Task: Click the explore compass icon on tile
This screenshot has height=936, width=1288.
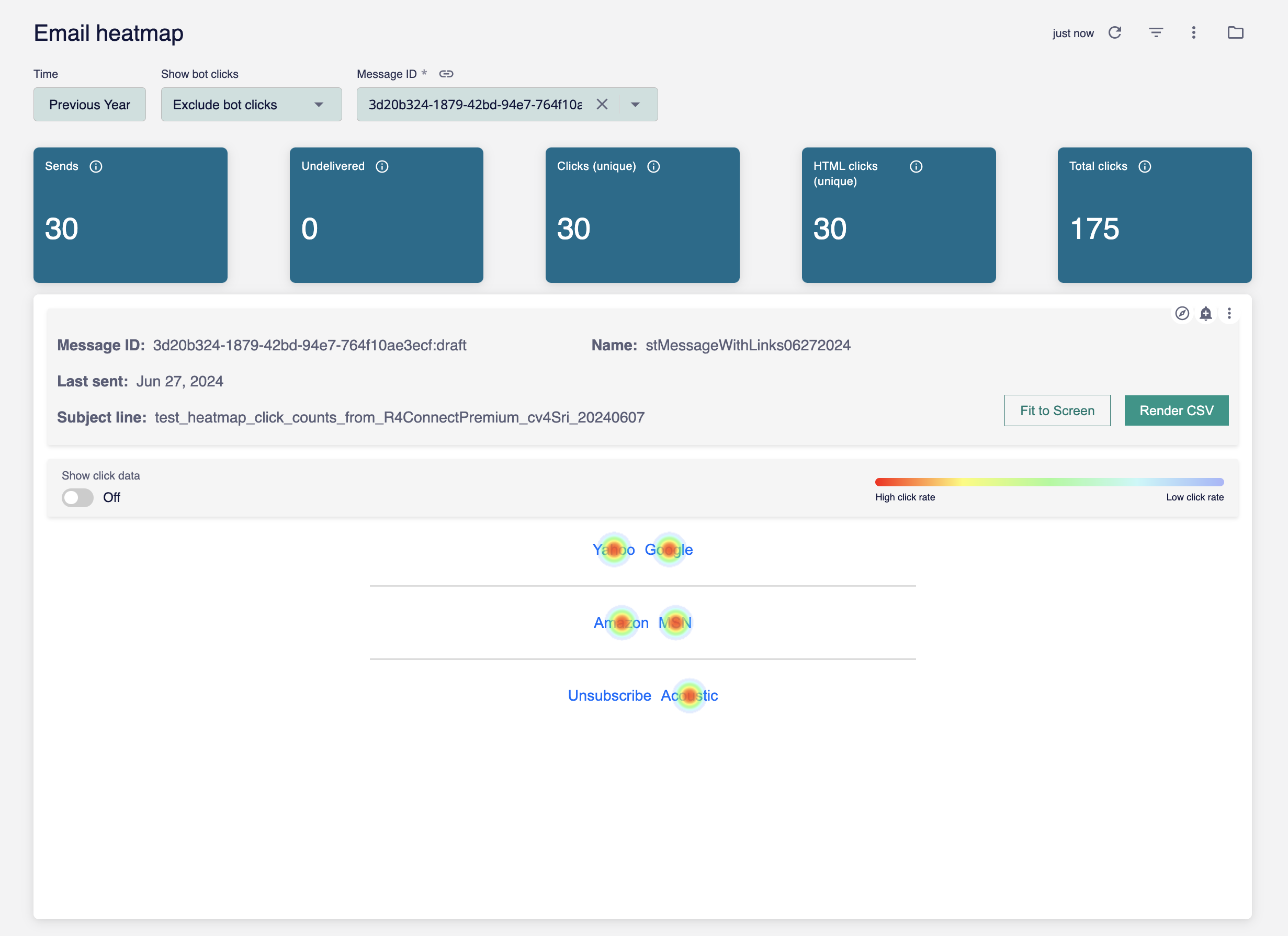Action: point(1182,313)
